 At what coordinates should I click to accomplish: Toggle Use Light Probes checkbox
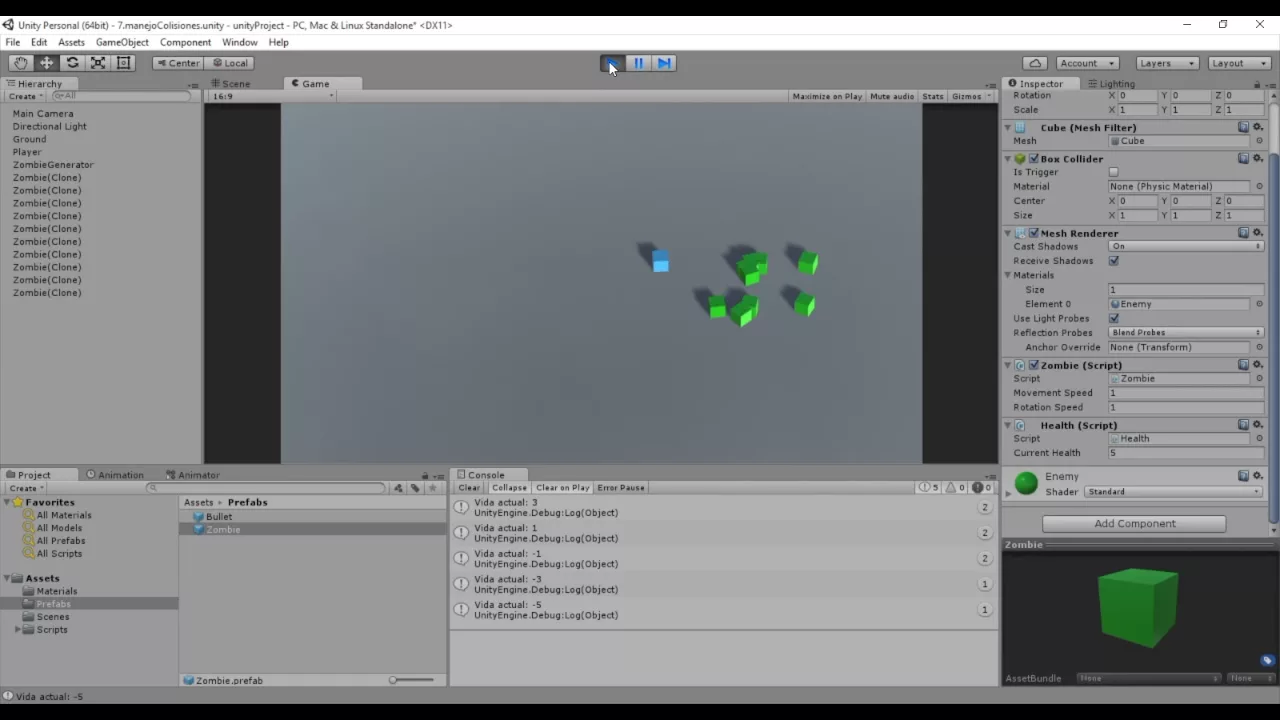tap(1114, 318)
